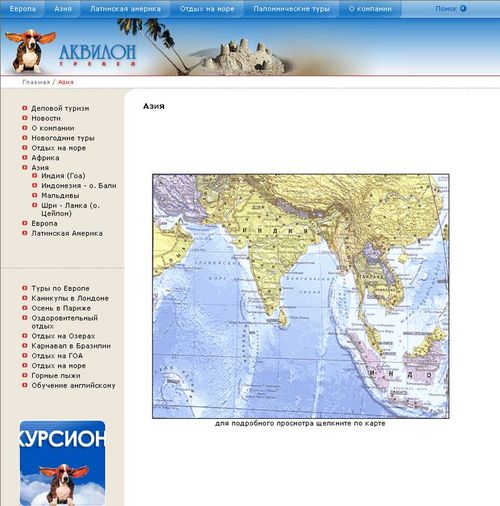The width and height of the screenshot is (500, 506).
Task: Collapse the Азия sidebar section
Action: (x=40, y=167)
